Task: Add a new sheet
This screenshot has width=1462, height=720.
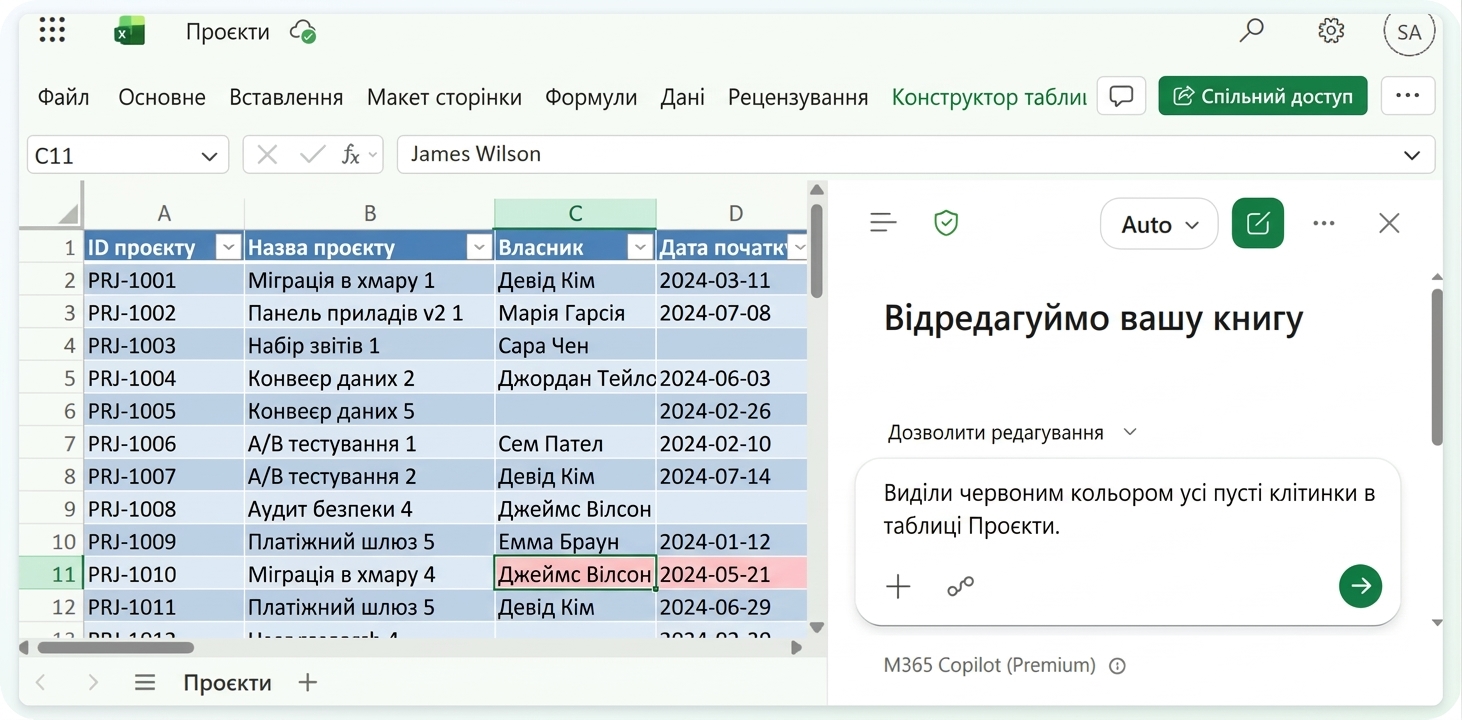Action: pos(308,683)
